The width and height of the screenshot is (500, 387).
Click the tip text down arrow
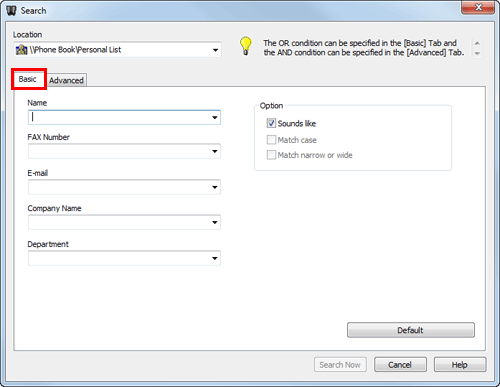click(x=477, y=53)
